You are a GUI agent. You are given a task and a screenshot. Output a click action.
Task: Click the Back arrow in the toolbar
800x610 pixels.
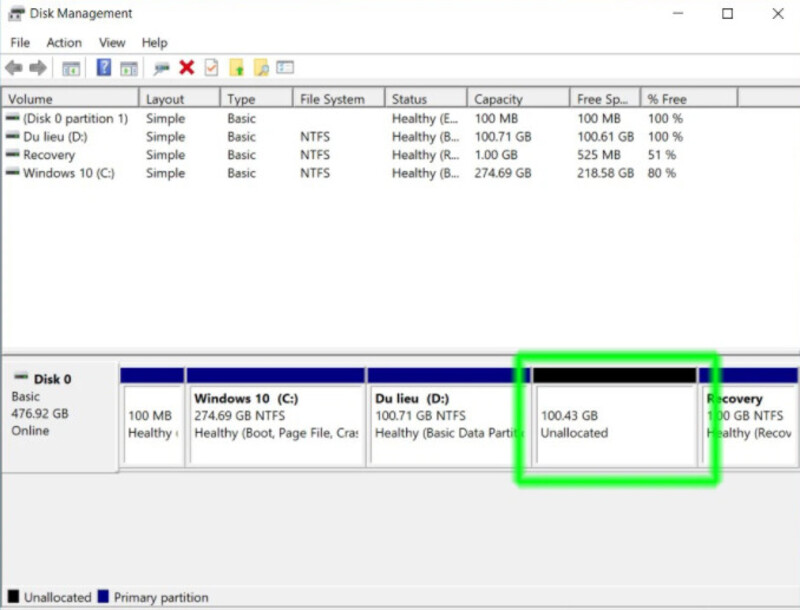coord(14,67)
